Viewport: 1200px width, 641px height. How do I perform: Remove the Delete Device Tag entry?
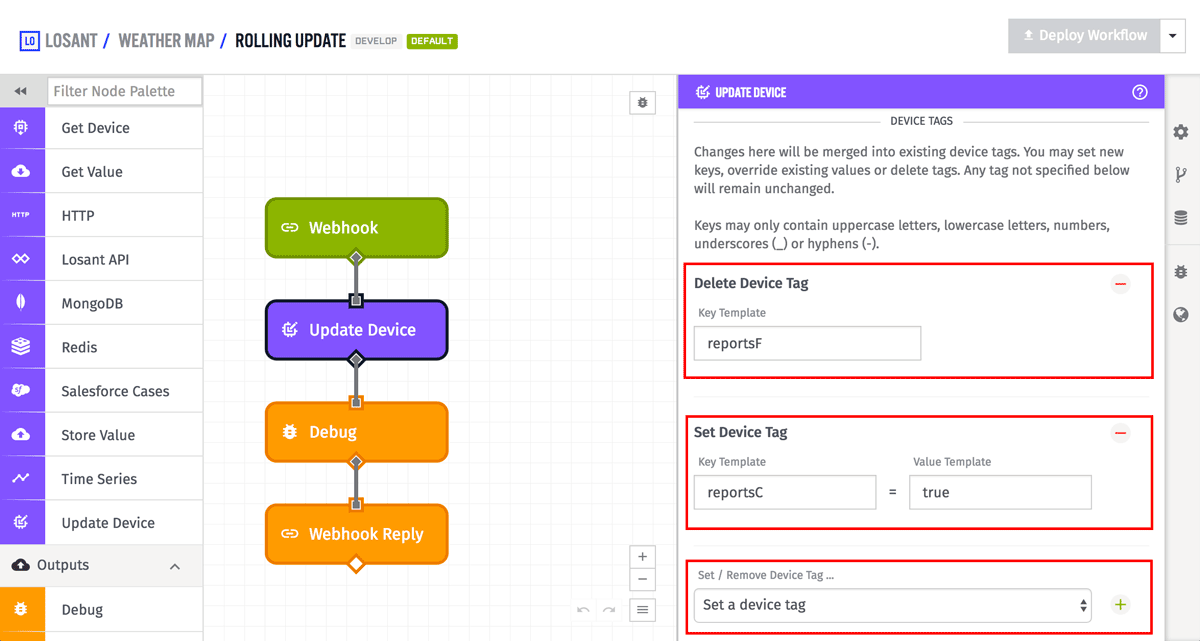pyautogui.click(x=1121, y=284)
